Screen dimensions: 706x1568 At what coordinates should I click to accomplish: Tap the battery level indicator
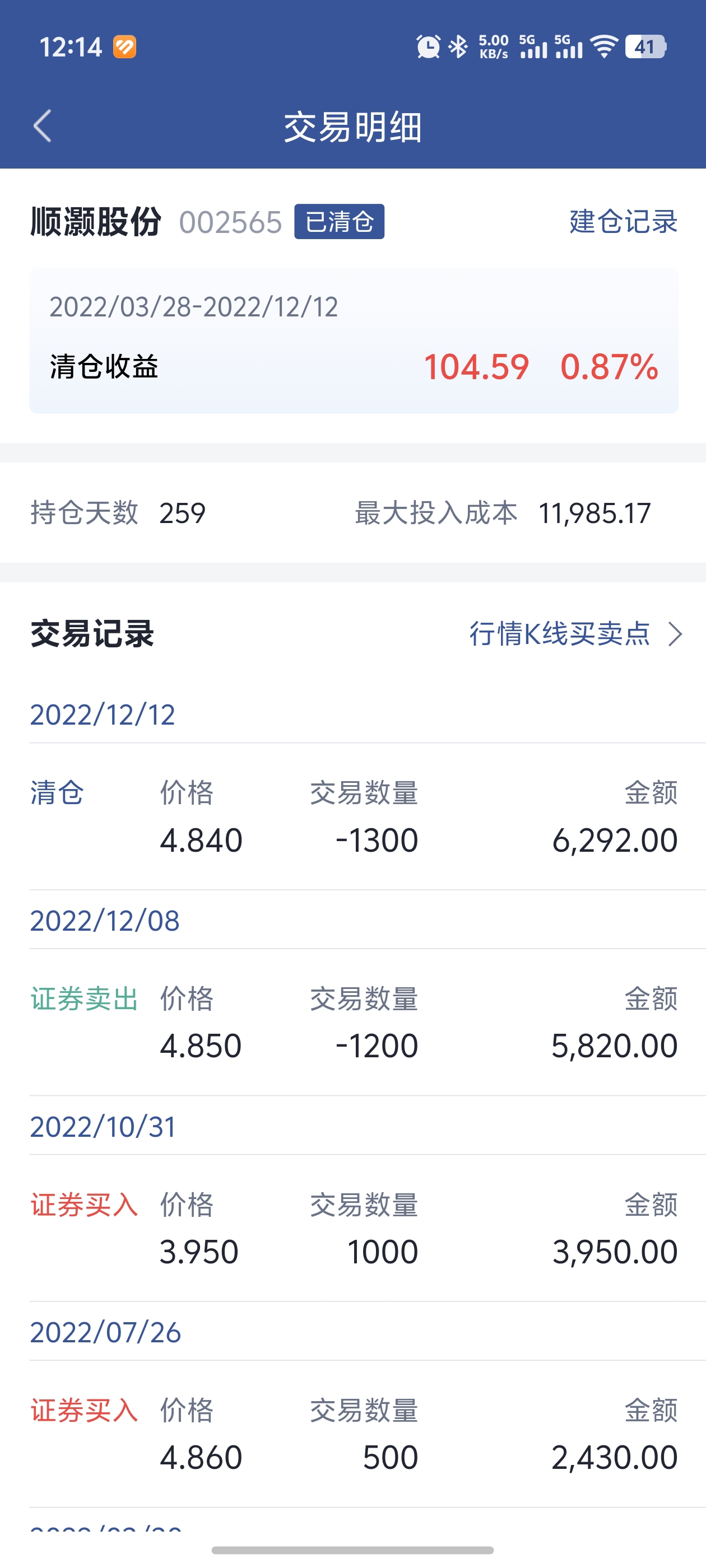645,47
